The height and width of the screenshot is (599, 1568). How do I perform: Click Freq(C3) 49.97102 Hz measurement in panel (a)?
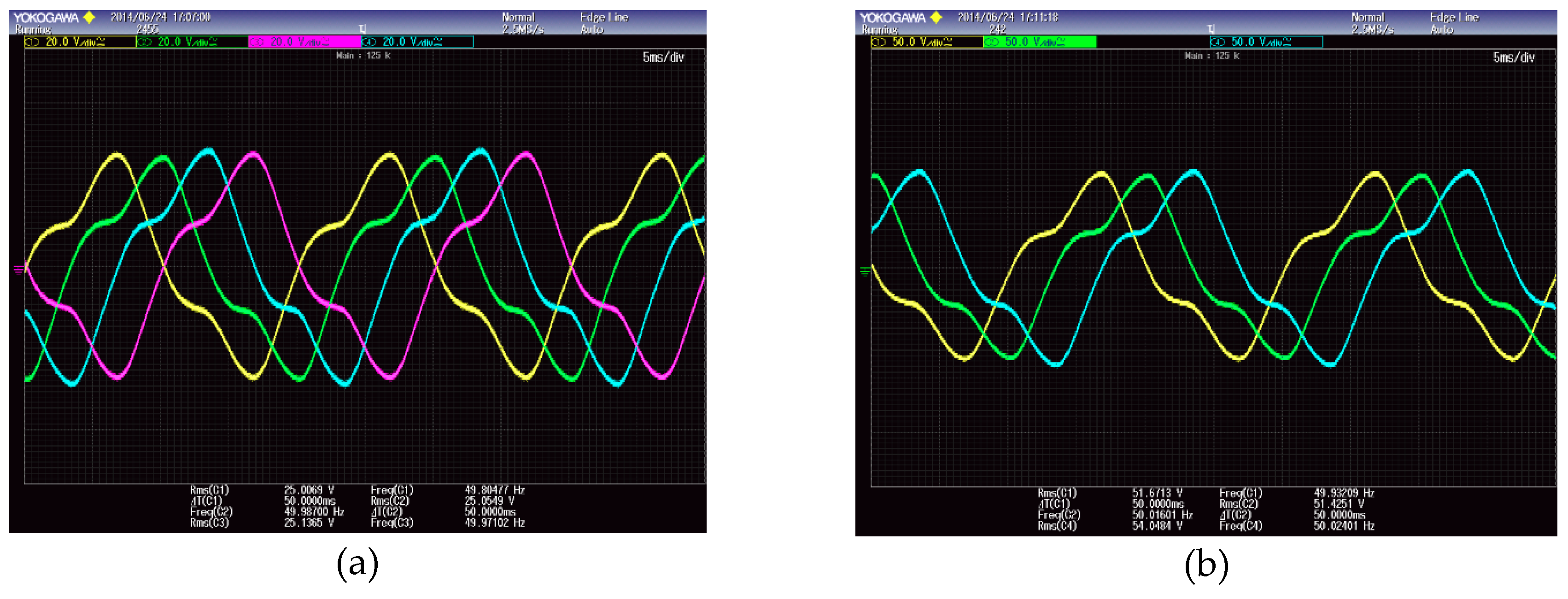coord(494,523)
